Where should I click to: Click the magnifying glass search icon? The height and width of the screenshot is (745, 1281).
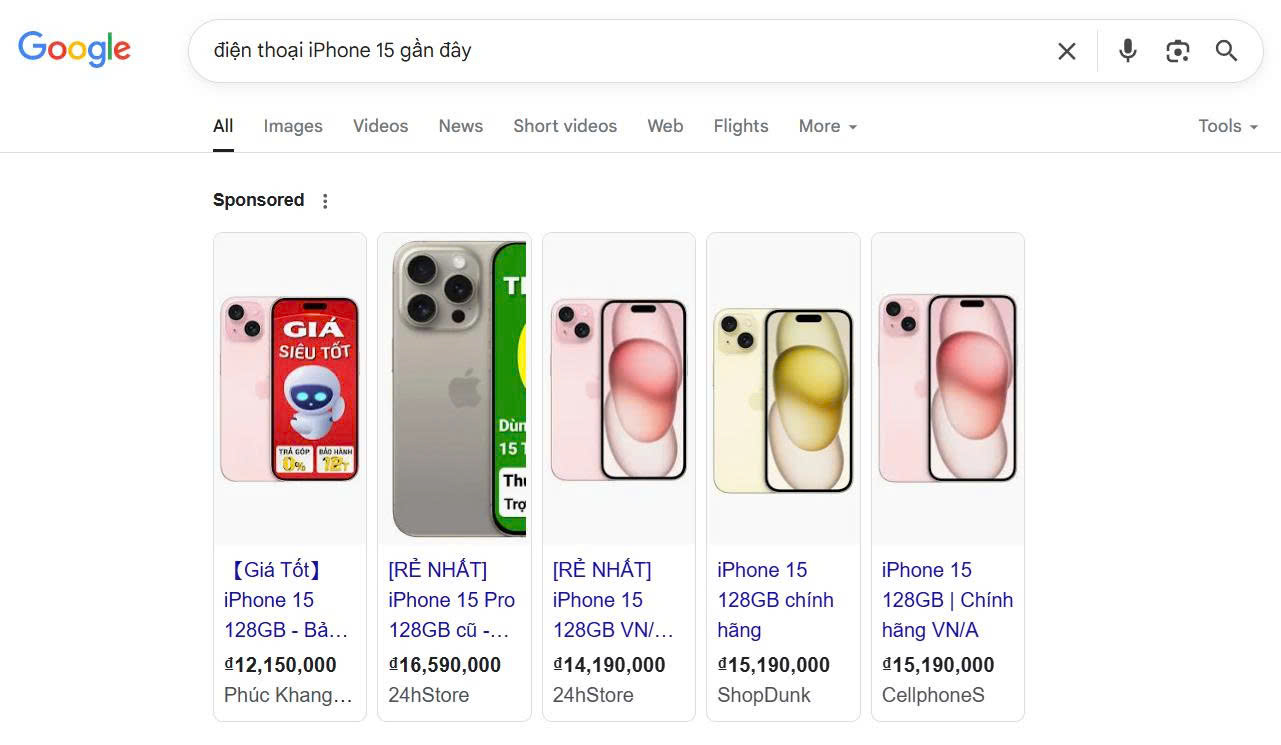coord(1227,51)
